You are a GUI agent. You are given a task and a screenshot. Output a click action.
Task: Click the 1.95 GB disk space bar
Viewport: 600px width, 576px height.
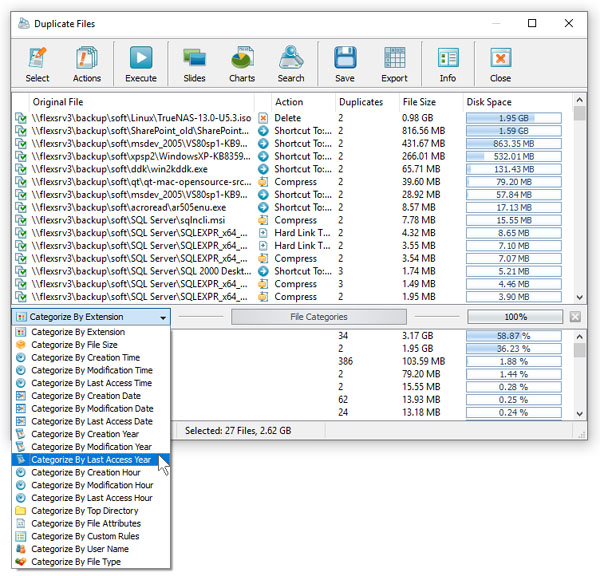coord(514,118)
